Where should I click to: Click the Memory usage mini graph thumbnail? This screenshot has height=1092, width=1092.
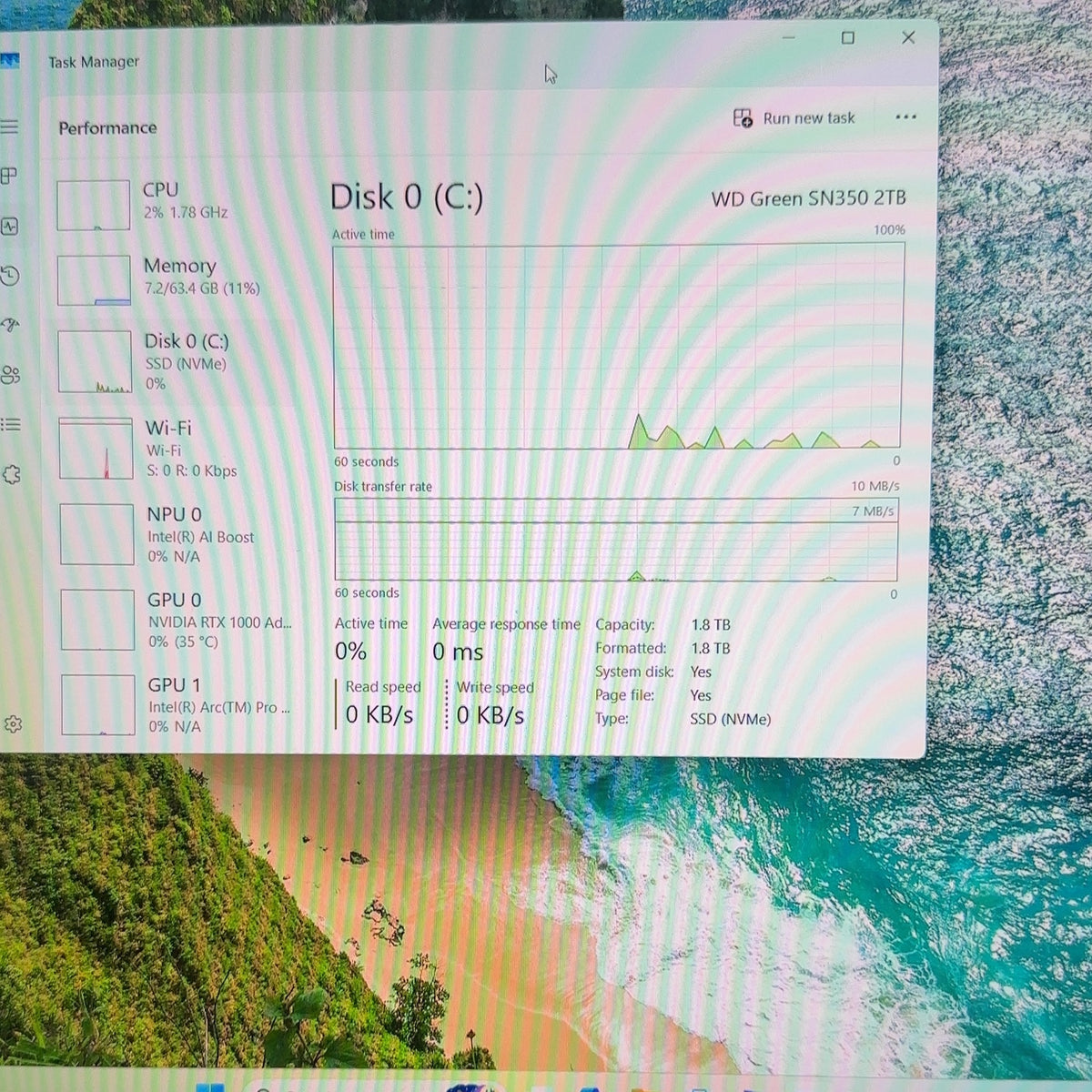[x=94, y=280]
